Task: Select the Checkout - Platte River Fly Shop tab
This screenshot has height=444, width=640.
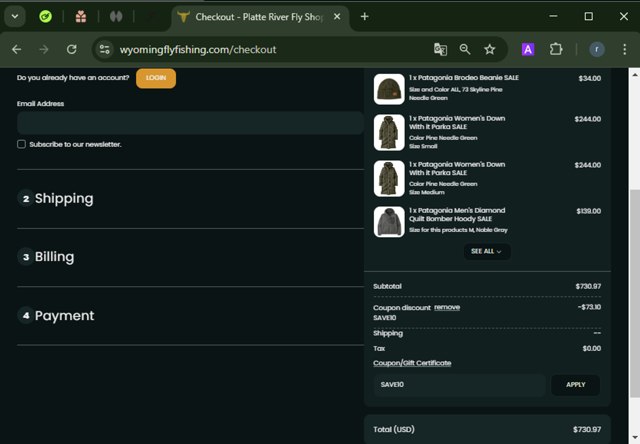Action: (260, 17)
